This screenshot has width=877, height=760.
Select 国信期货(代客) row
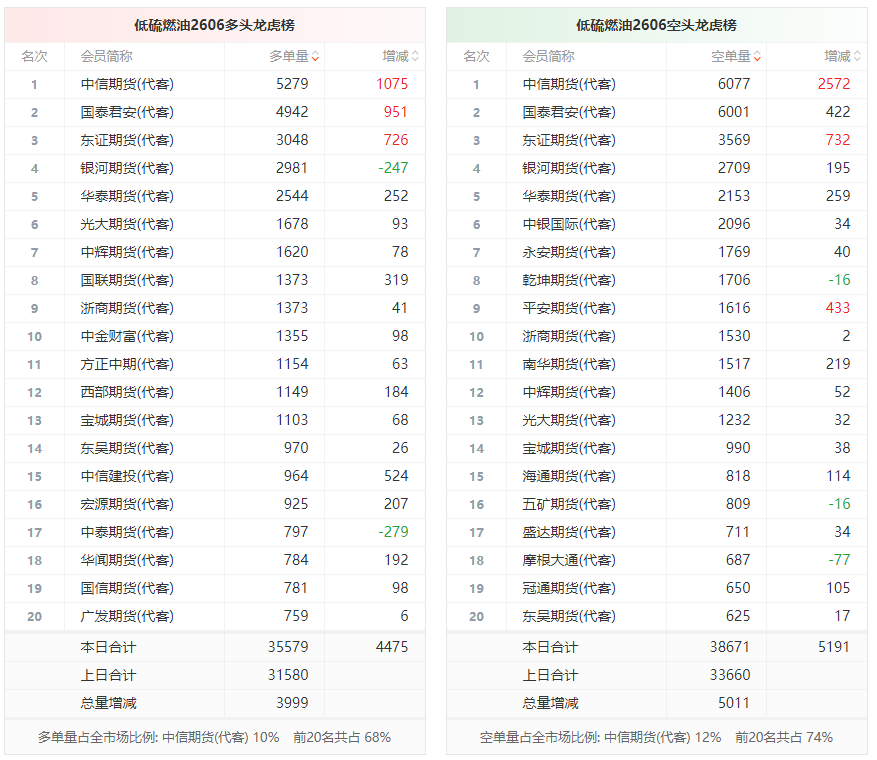[215, 588]
